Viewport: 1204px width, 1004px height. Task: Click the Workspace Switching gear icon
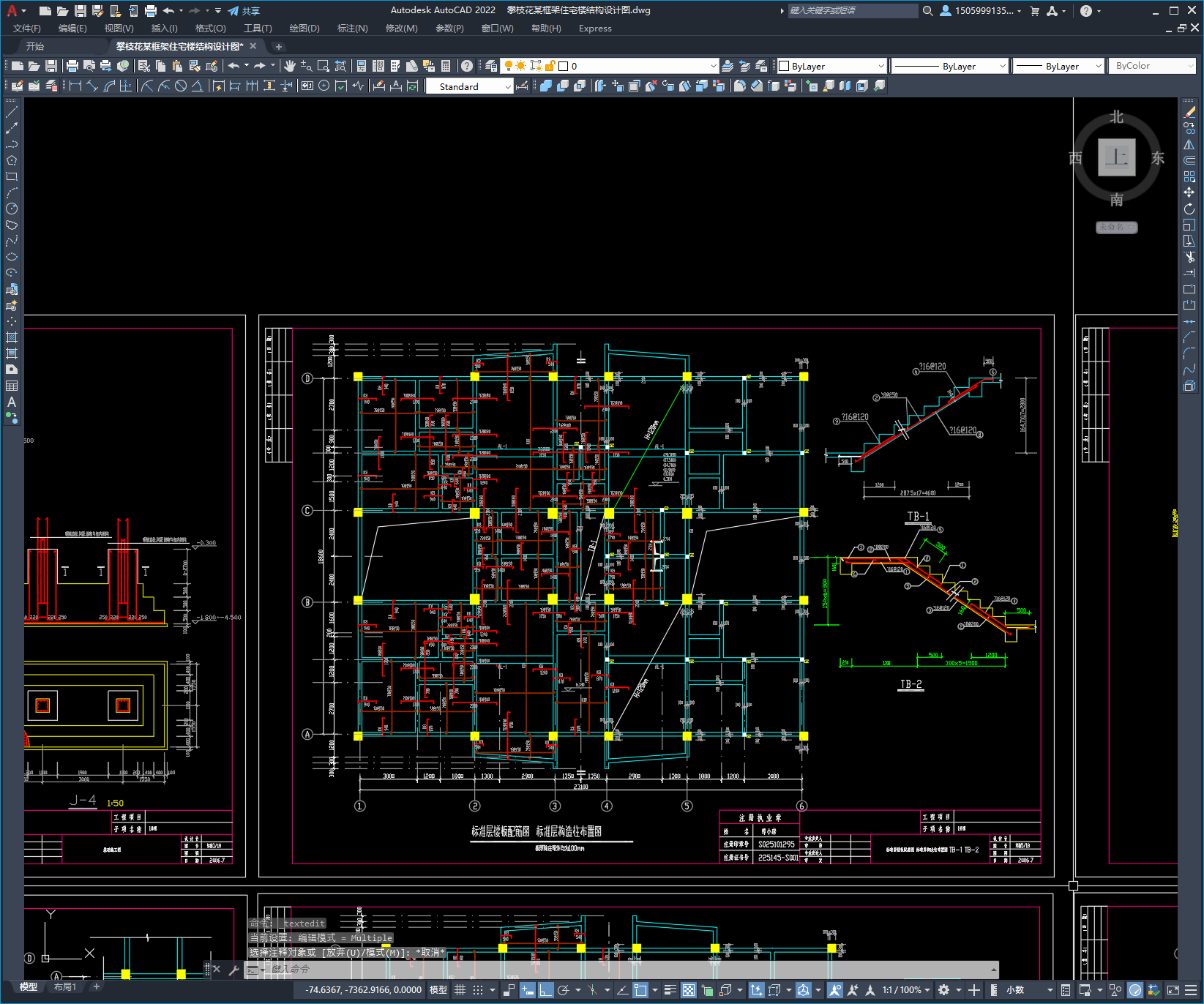[944, 990]
